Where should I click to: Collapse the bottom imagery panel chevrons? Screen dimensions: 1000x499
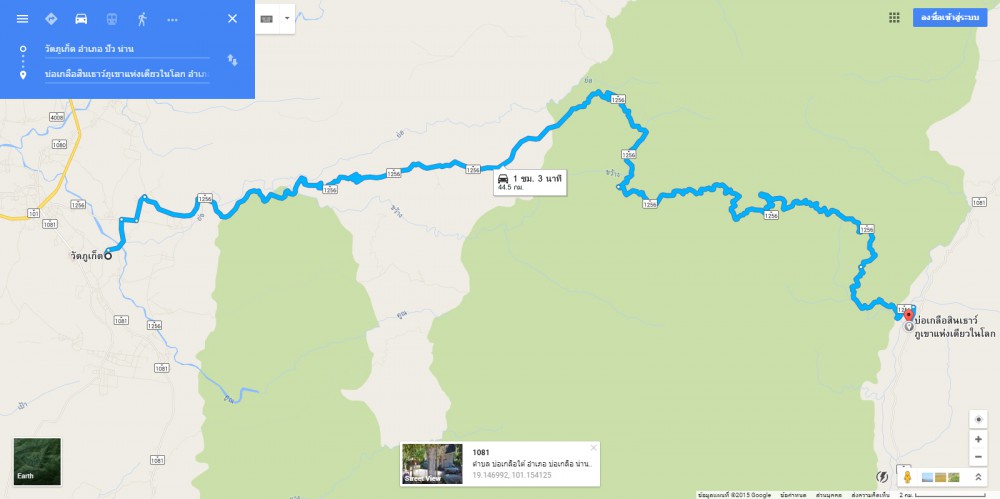point(978,477)
